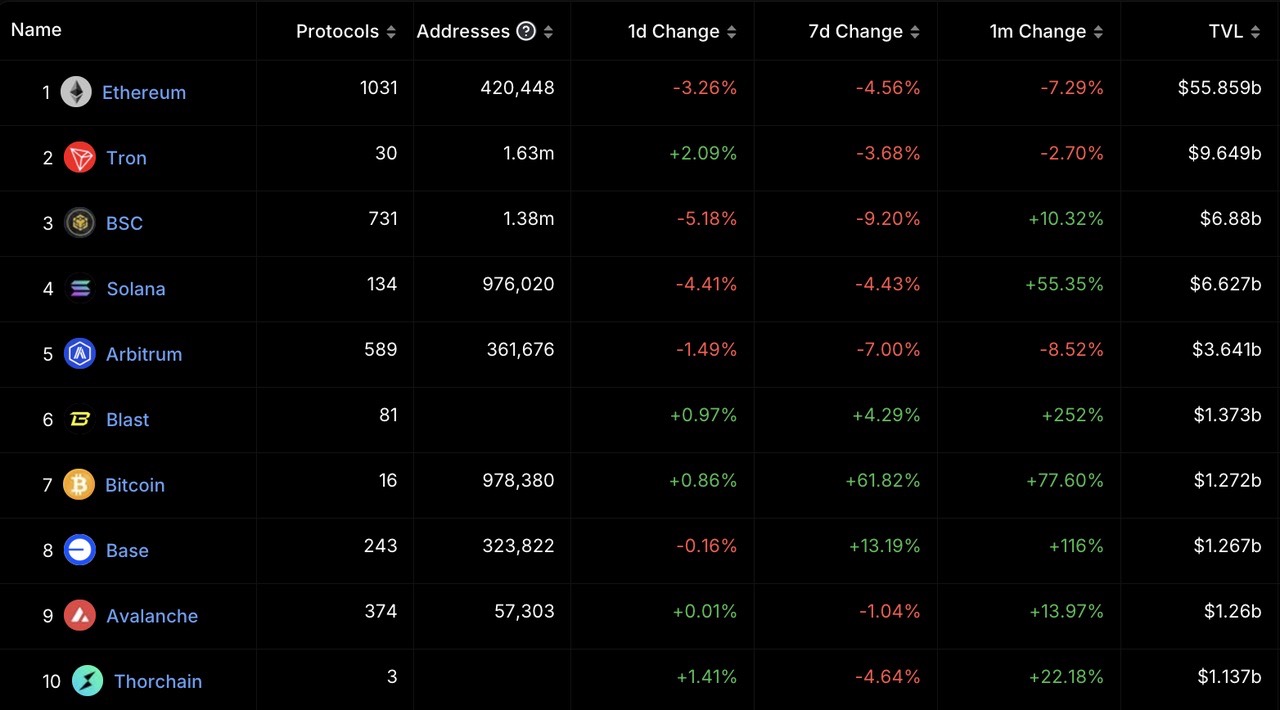This screenshot has height=710, width=1280.
Task: Click the Base chain logo
Action: click(x=79, y=550)
